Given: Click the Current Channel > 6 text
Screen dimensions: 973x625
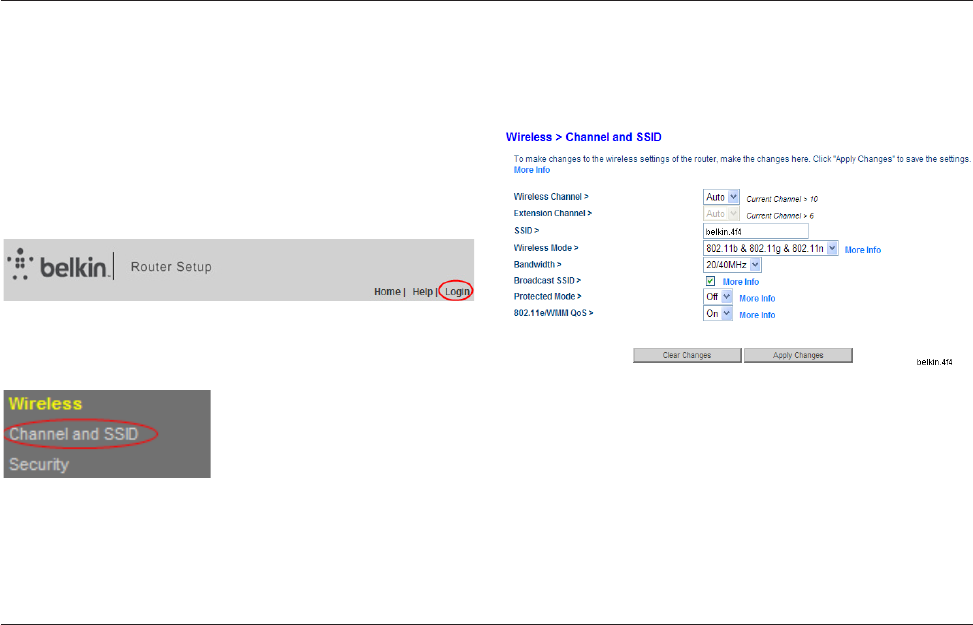Looking at the screenshot, I should (779, 216).
